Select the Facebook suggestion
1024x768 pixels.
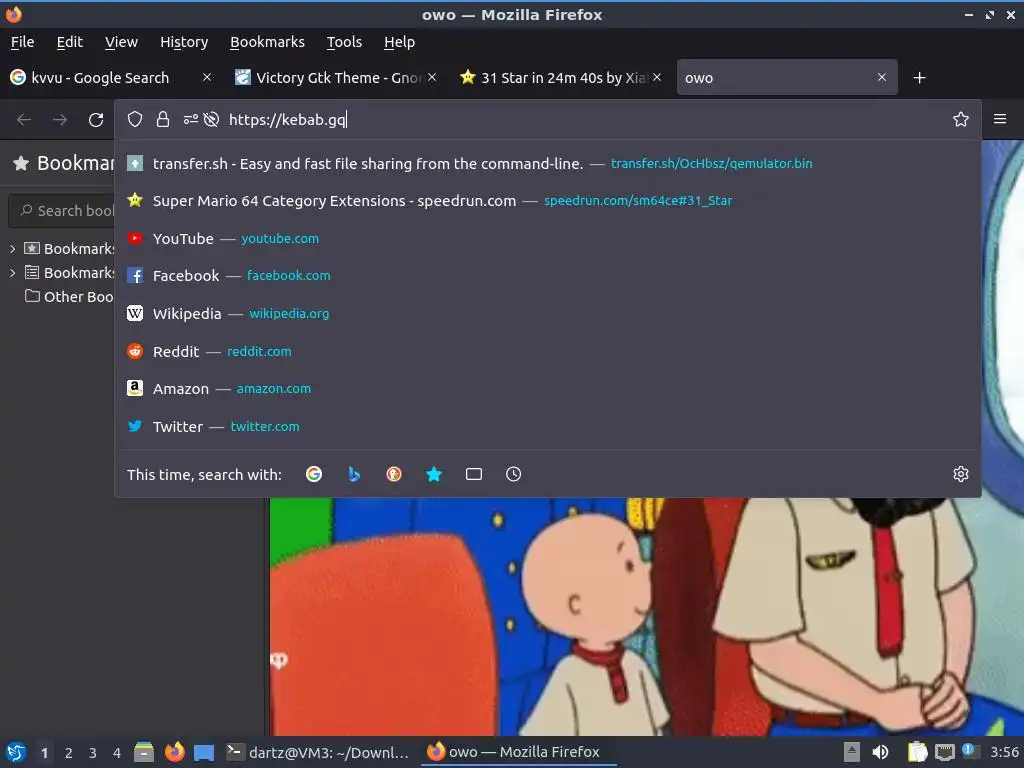point(548,276)
